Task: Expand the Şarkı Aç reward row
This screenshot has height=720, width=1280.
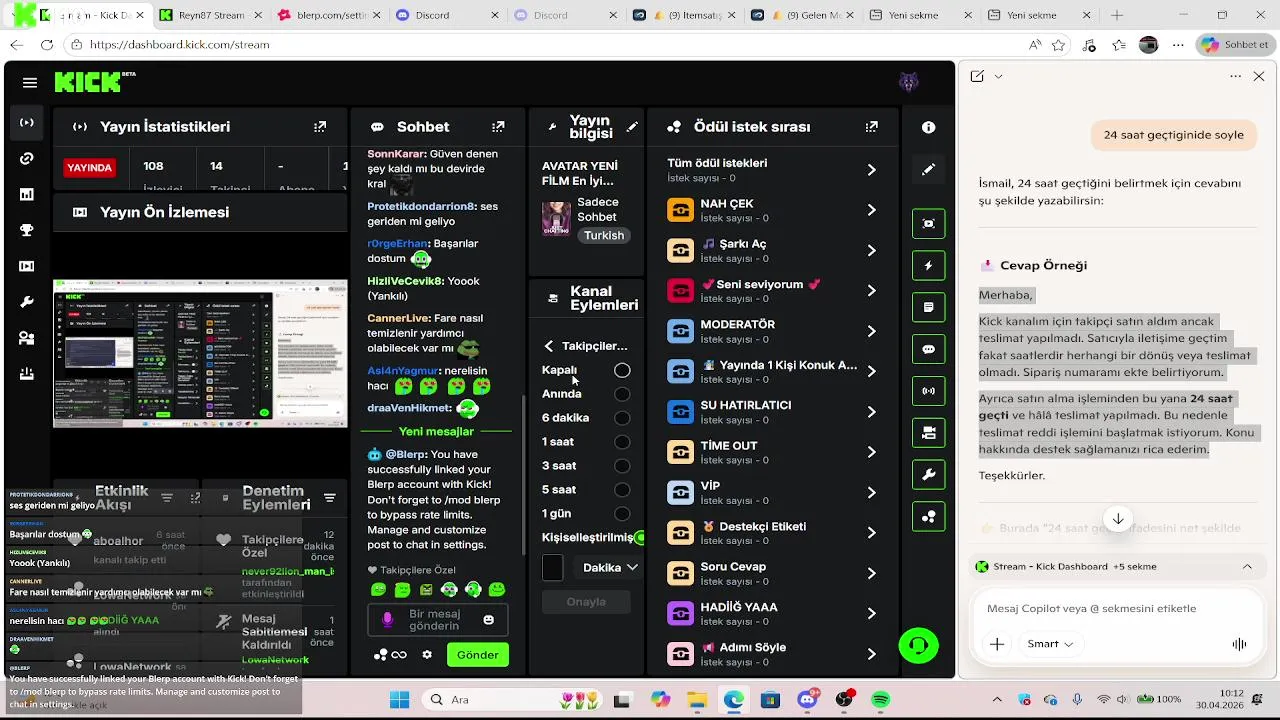Action: pyautogui.click(x=772, y=250)
